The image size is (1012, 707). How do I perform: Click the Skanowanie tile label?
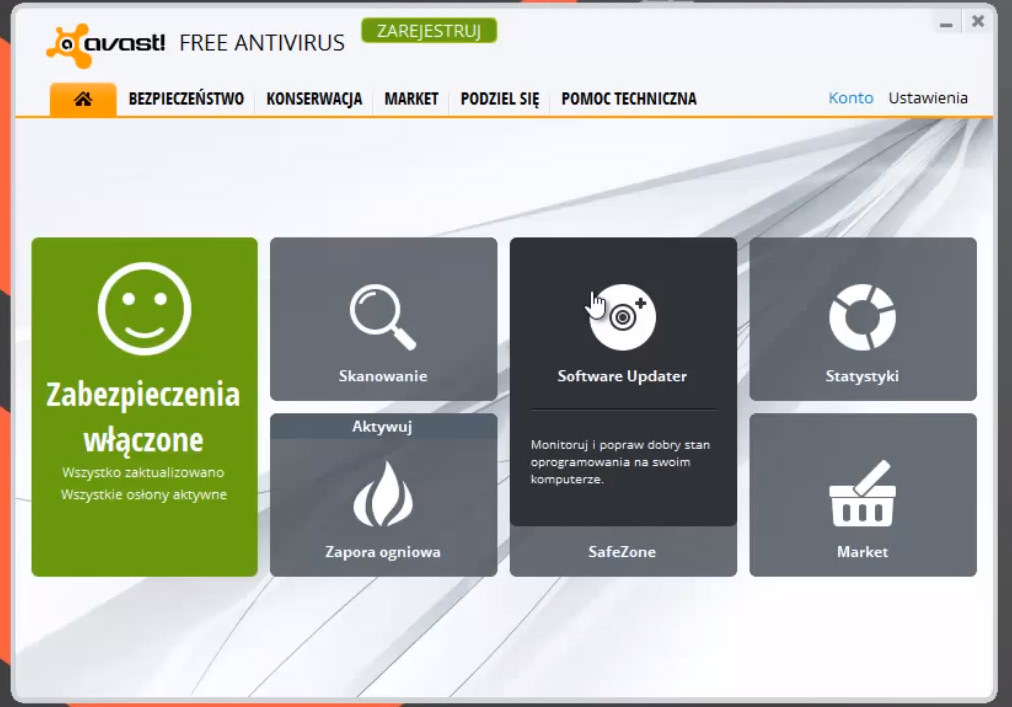[x=383, y=376]
